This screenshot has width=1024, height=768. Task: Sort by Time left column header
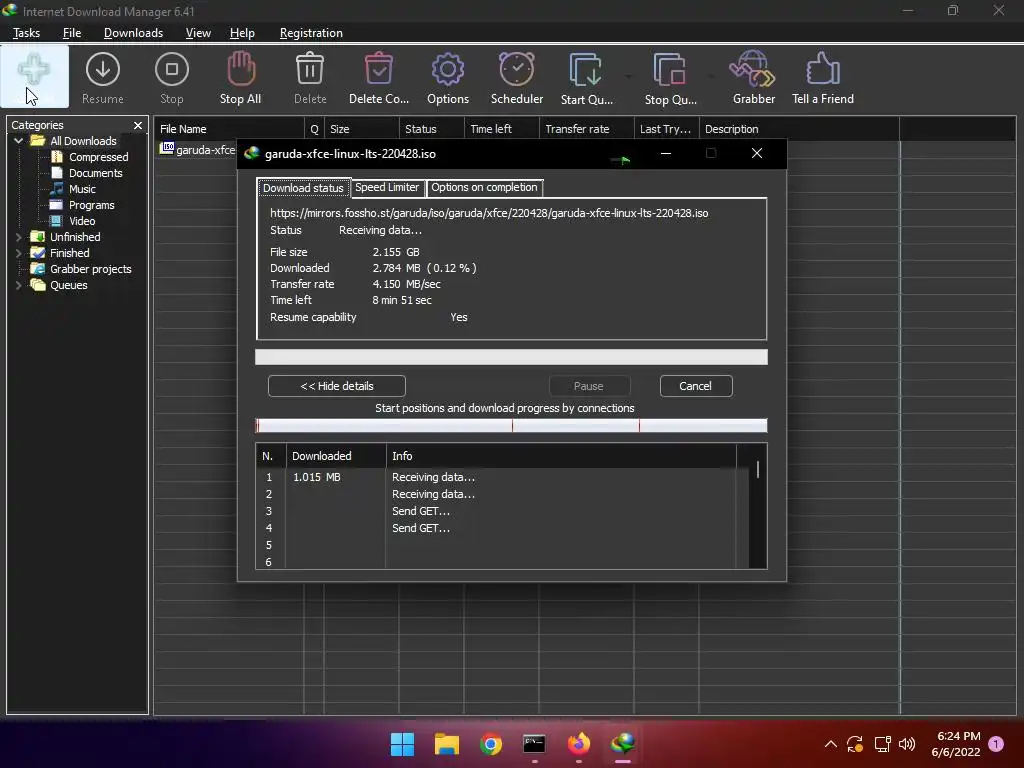(502, 129)
